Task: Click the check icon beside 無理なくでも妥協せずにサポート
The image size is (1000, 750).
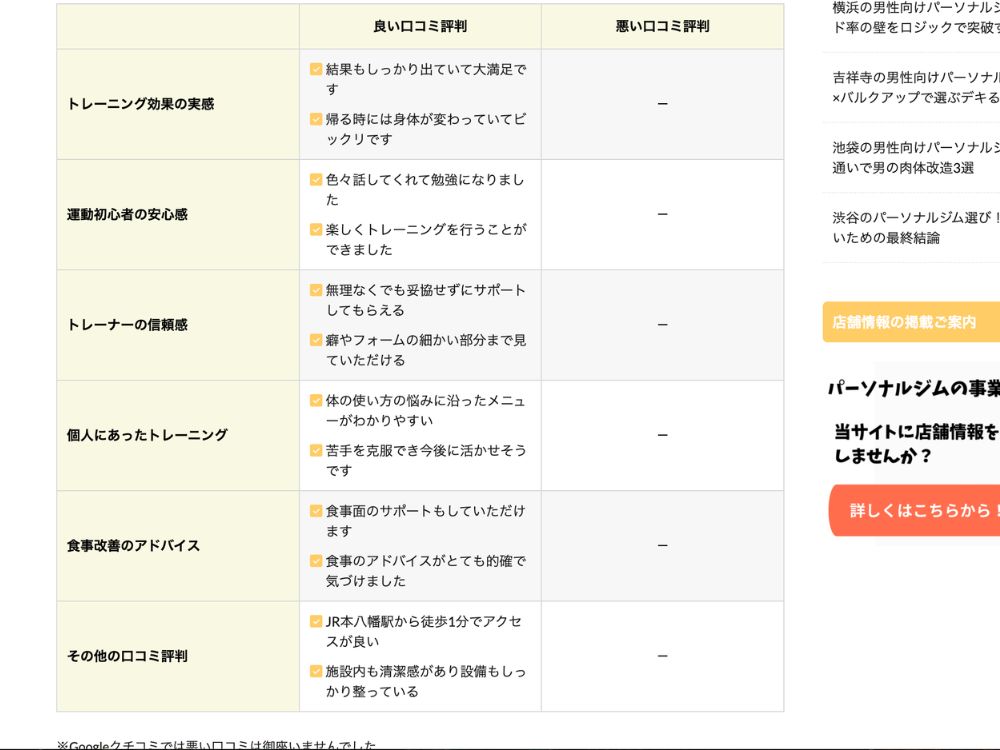Action: coord(316,291)
